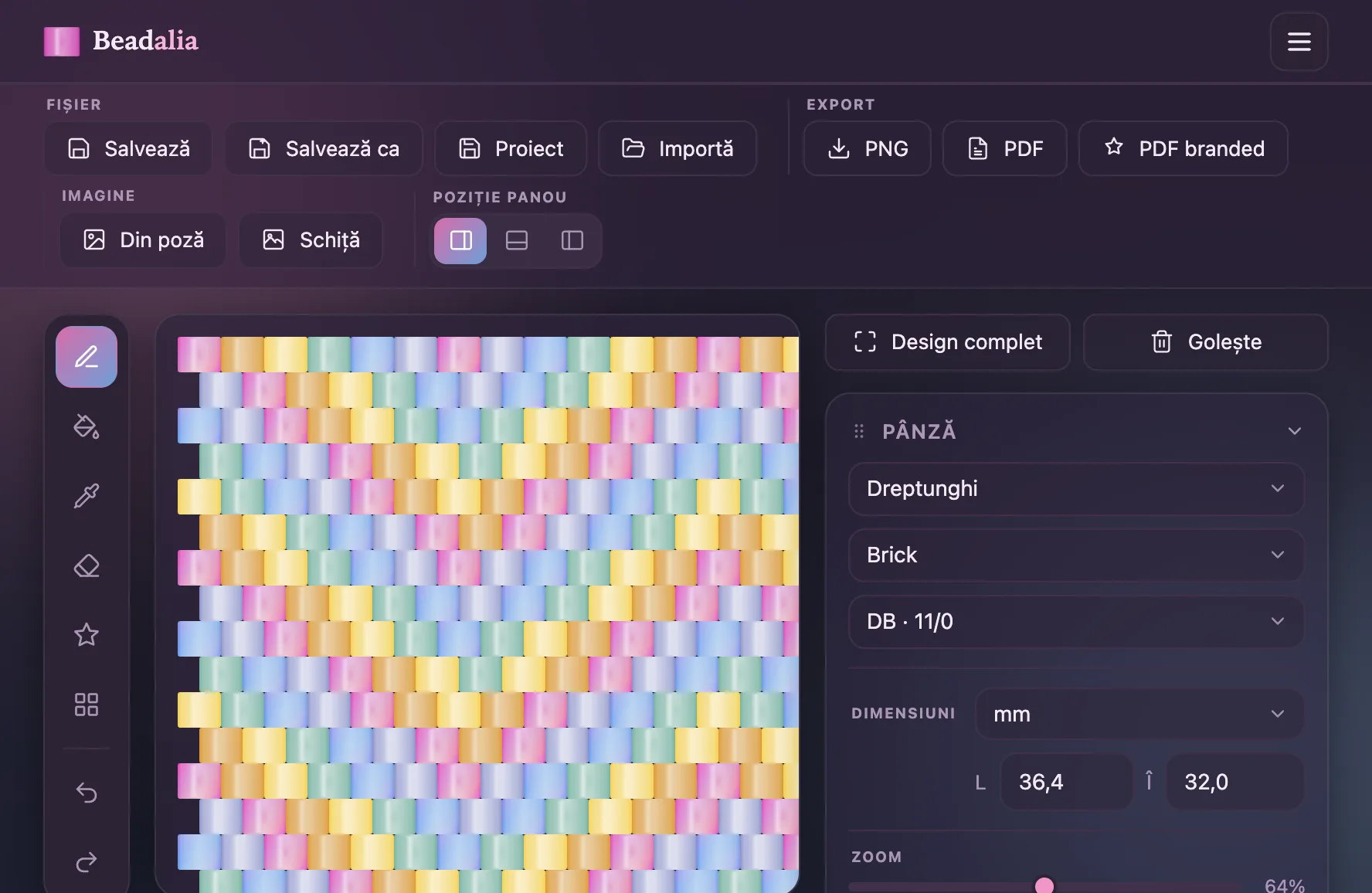Click the zoom slider handle
This screenshot has height=893, width=1372.
(1044, 885)
